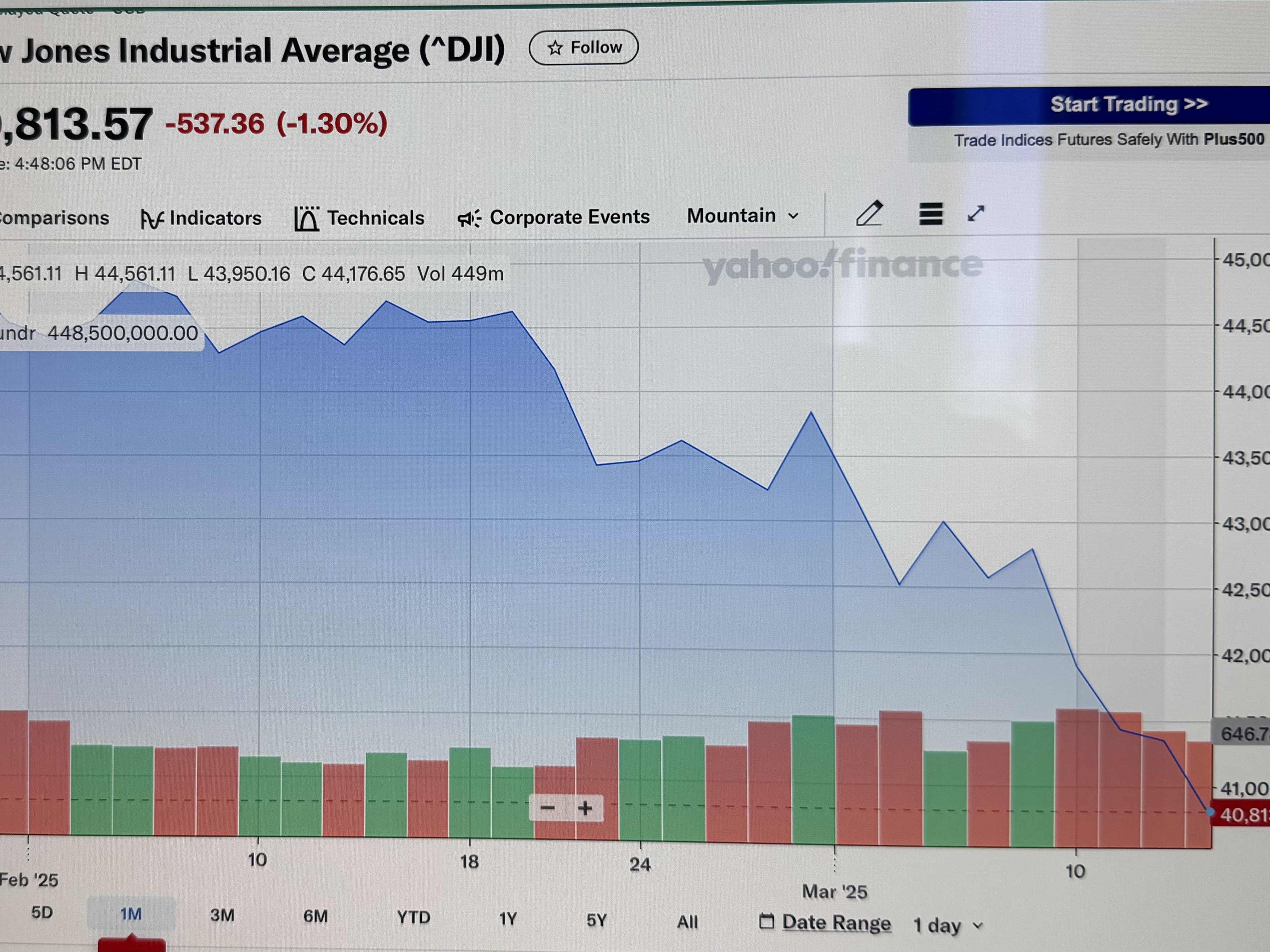
Task: Select the 5D time range tab
Action: click(x=42, y=912)
